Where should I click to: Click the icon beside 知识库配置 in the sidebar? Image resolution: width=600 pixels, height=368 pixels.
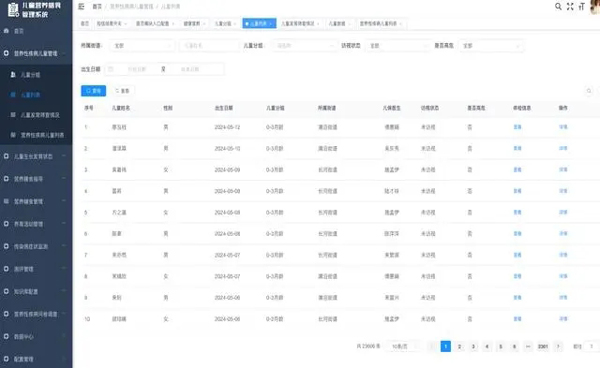[6, 291]
